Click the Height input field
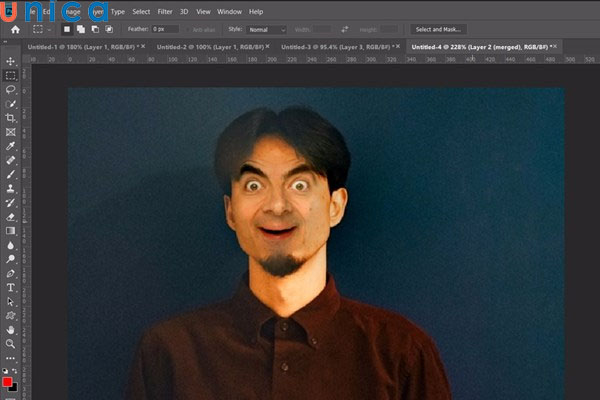The width and height of the screenshot is (600, 400). pos(389,29)
